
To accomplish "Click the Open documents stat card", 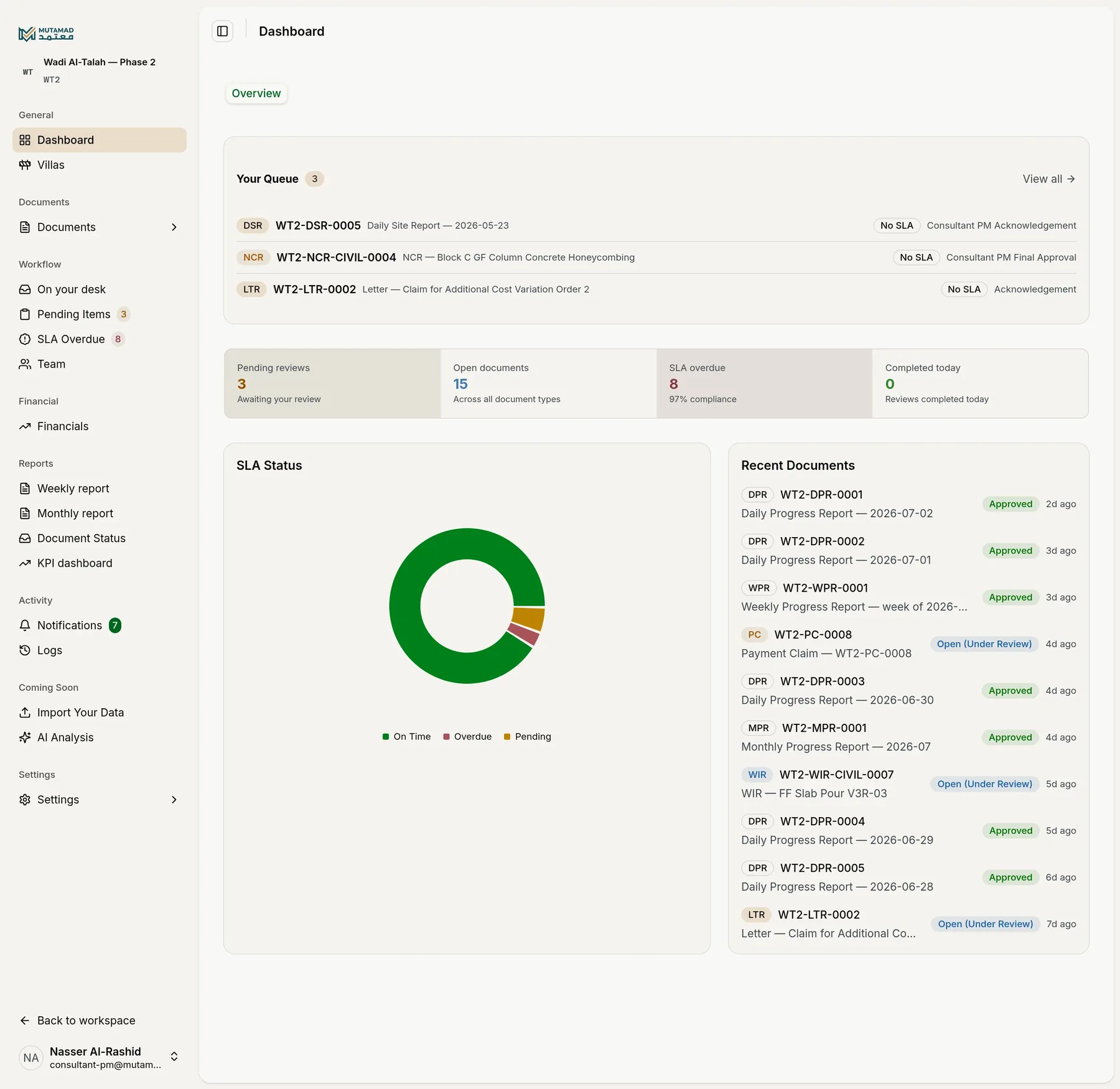I will 548,383.
